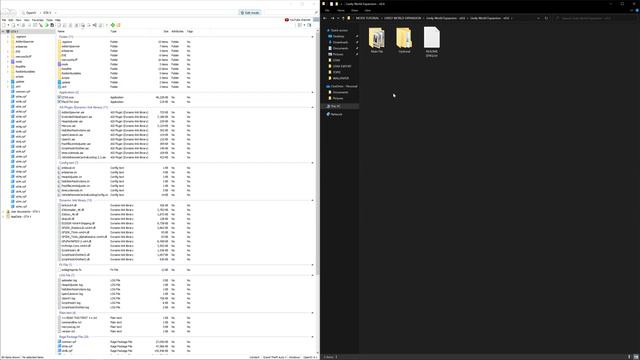The width and height of the screenshot is (640, 360).
Task: Collapse the Config text group
Action: tap(313, 163)
